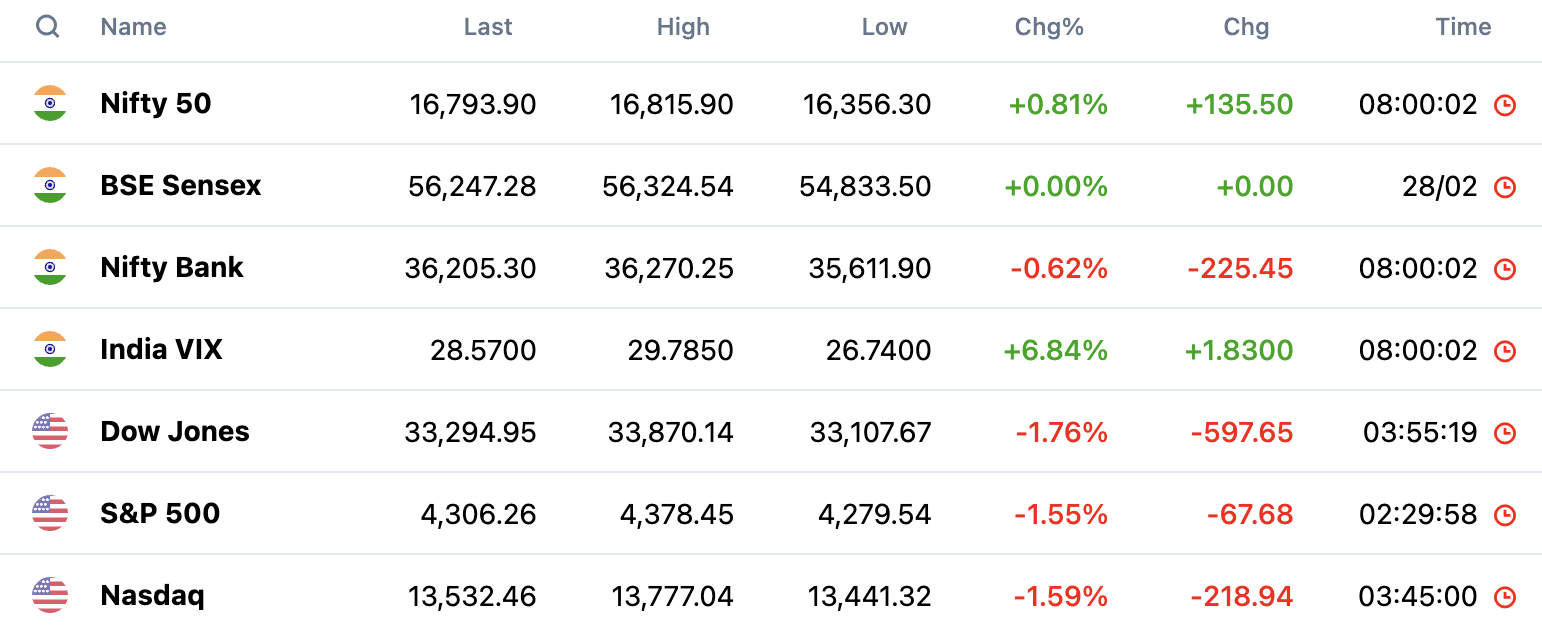Click the US flag beside Dow Jones

50,431
